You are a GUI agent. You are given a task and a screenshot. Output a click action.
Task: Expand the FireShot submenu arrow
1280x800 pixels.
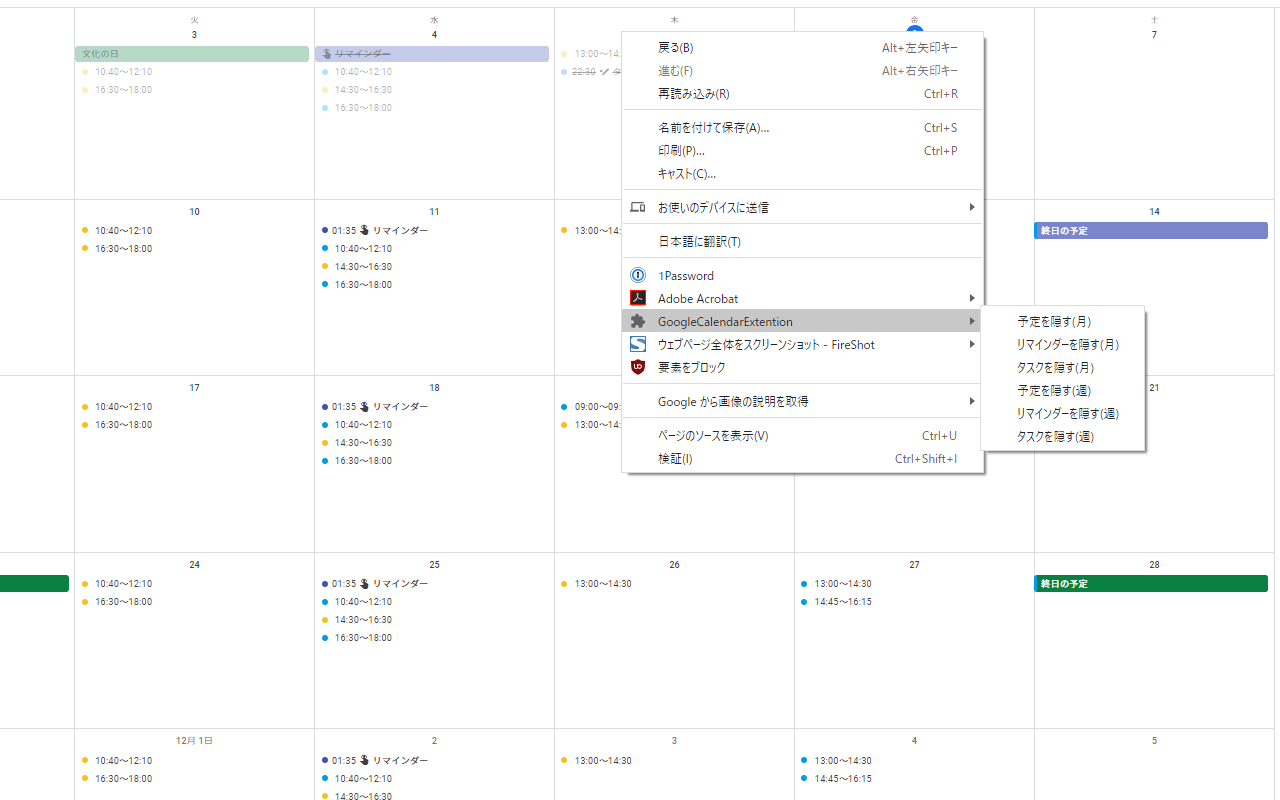971,344
